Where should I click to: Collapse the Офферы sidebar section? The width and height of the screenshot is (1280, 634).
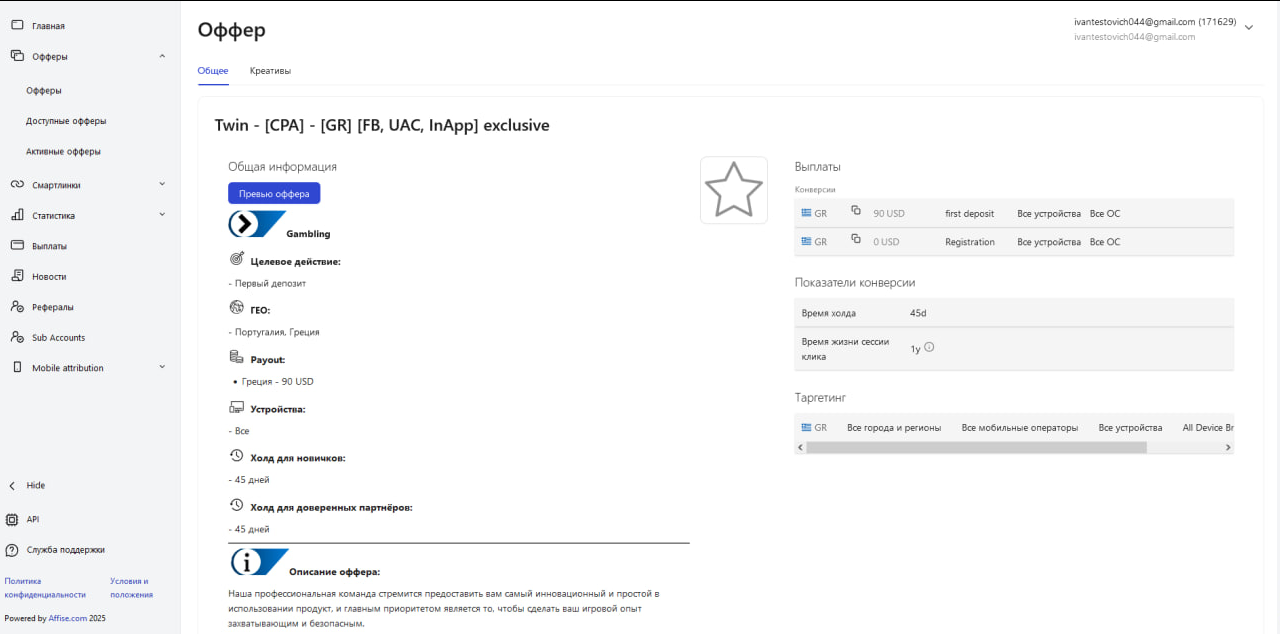[x=162, y=56]
